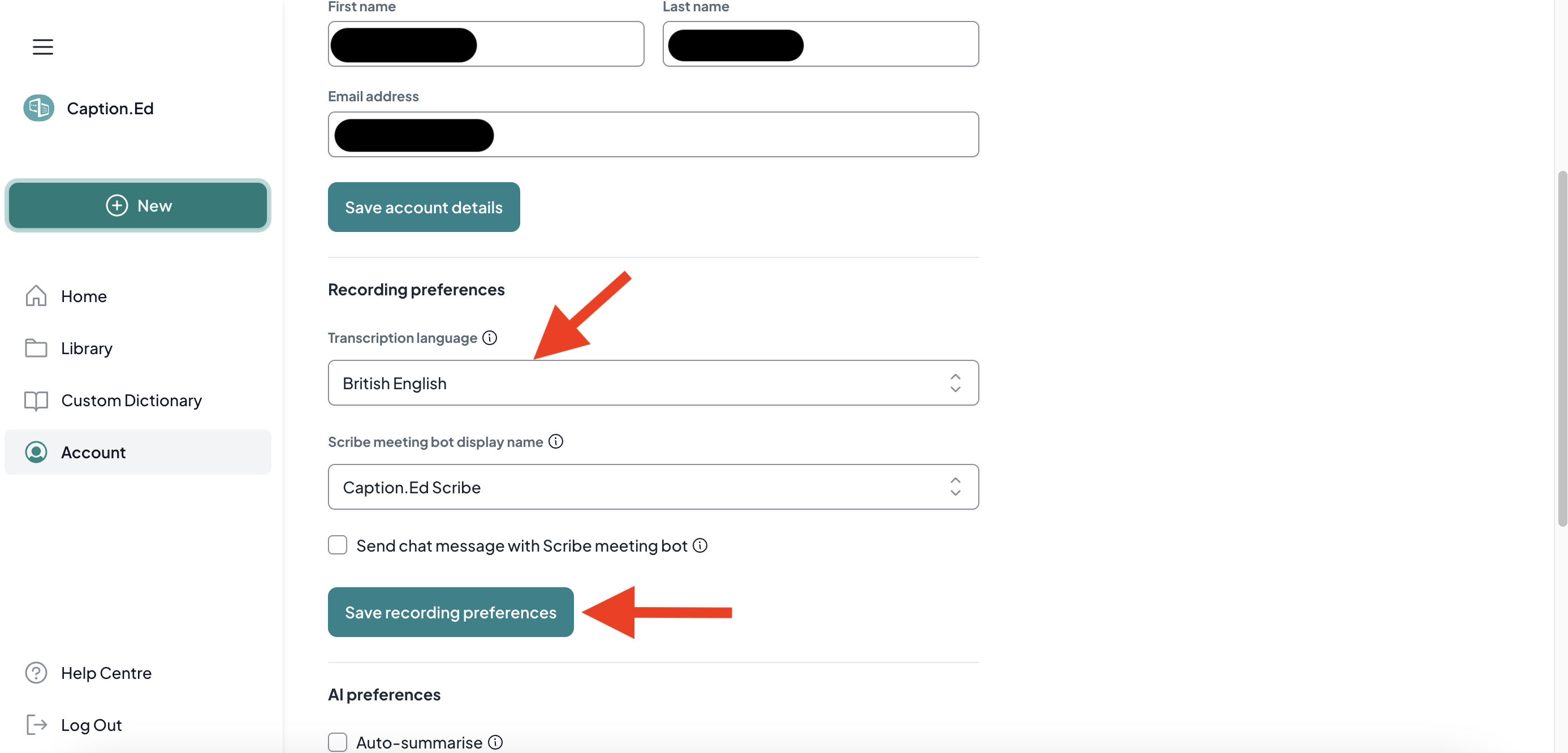Click the Help Centre question mark icon

36,673
